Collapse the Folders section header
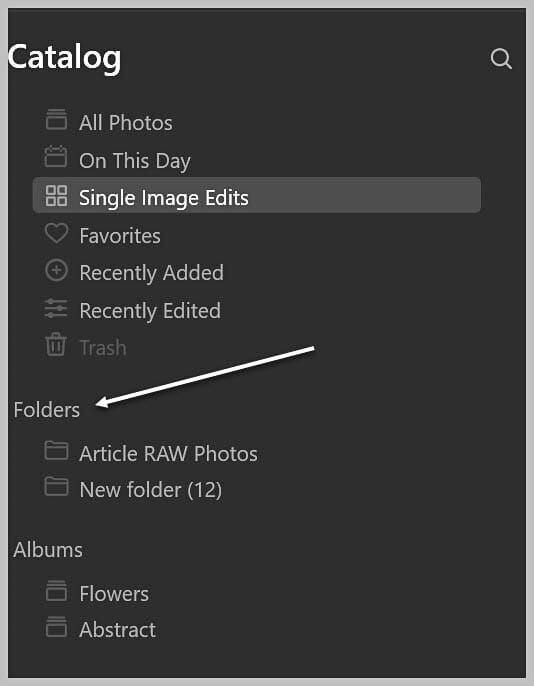 coord(47,410)
